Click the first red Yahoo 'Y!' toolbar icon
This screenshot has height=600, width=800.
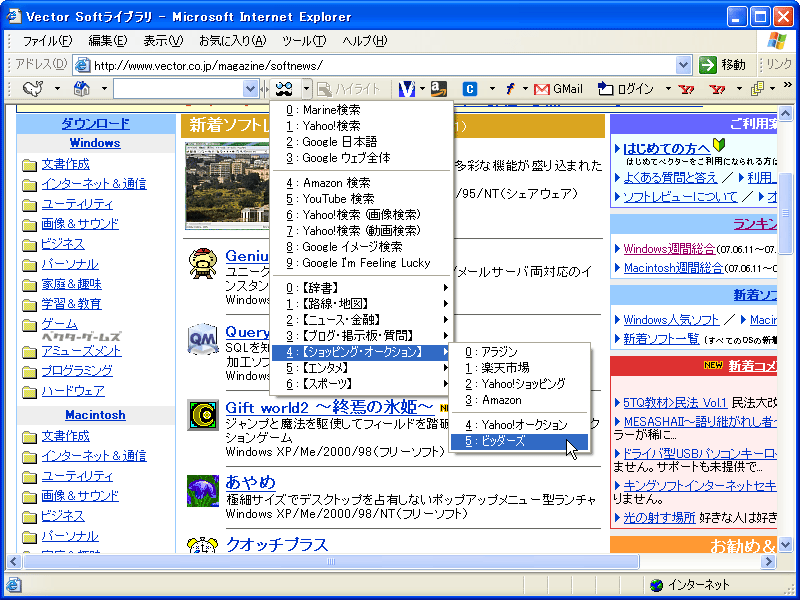click(x=686, y=89)
